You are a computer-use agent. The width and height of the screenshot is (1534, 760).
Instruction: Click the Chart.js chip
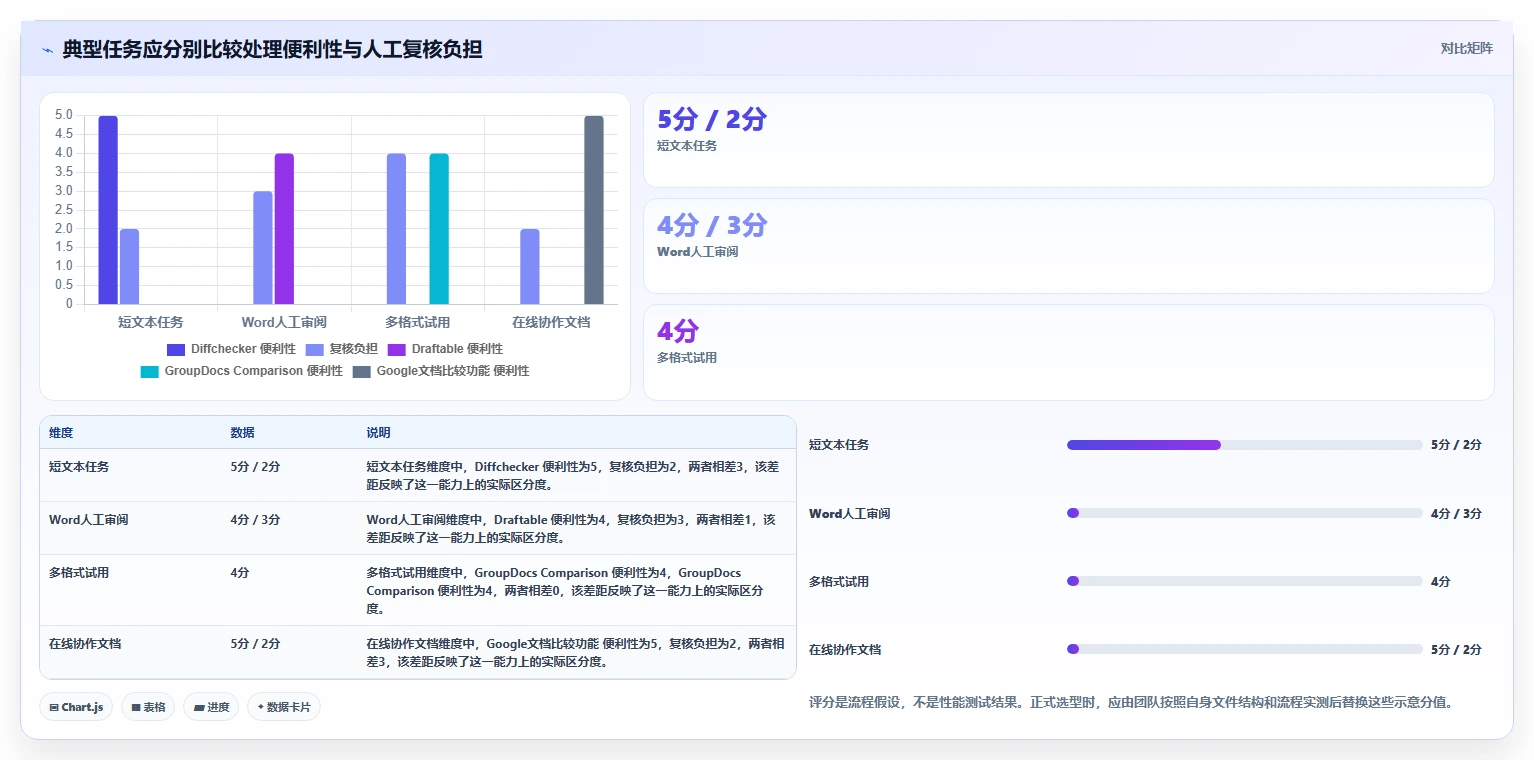pyautogui.click(x=77, y=707)
